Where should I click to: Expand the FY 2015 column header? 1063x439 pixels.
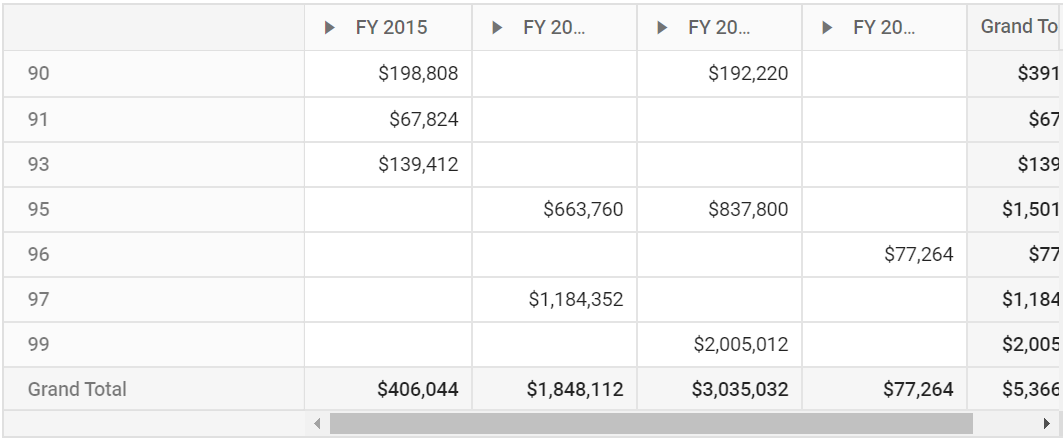tap(329, 28)
